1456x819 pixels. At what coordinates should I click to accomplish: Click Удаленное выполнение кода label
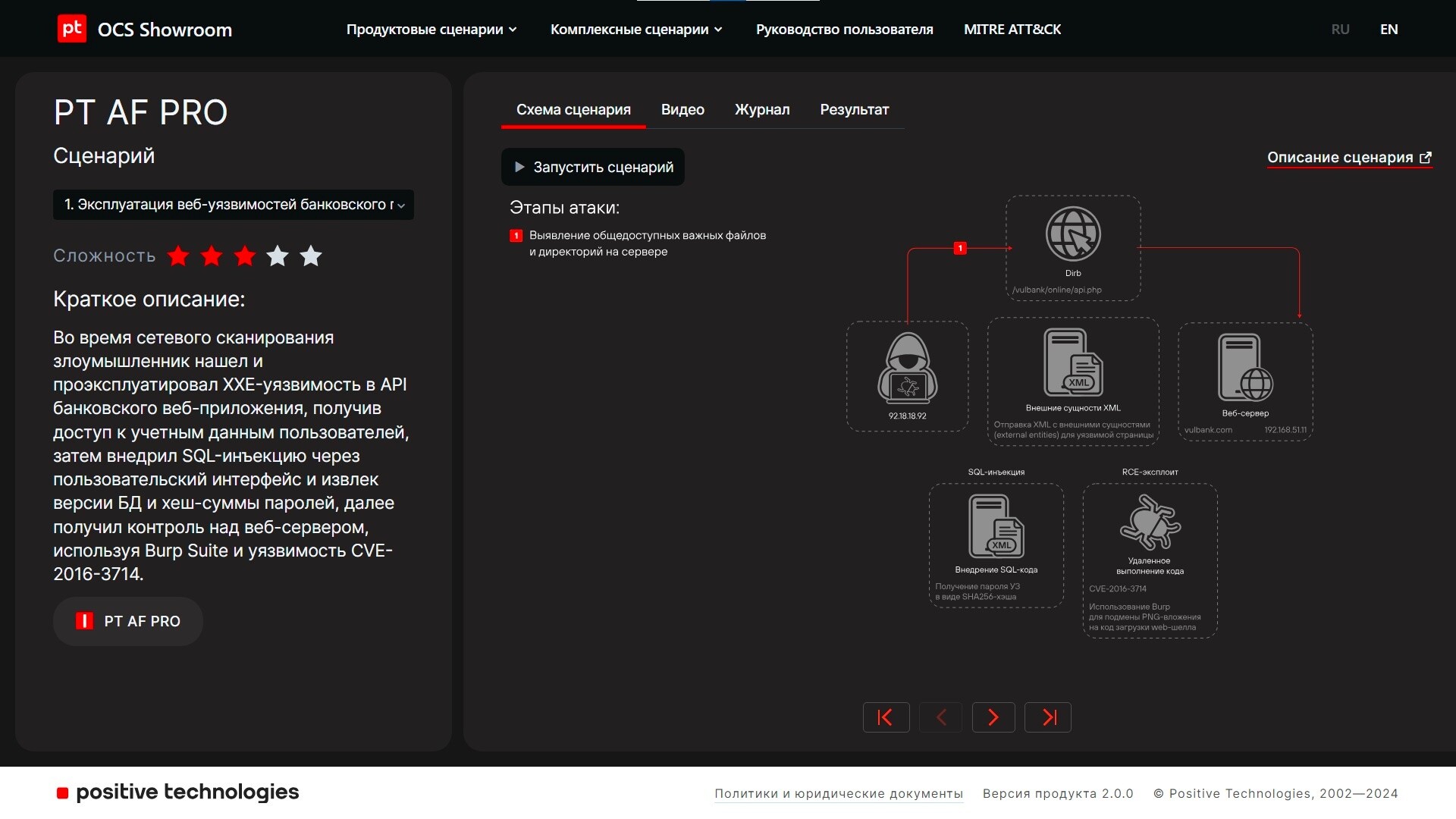click(x=1150, y=566)
